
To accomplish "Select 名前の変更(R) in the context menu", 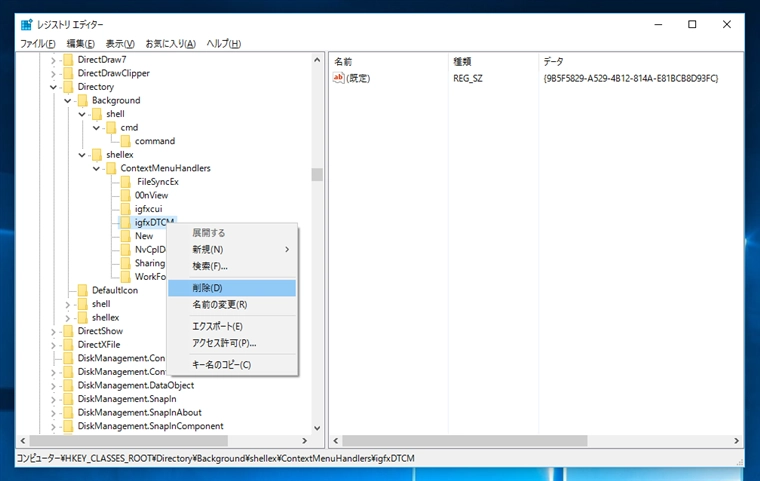I will click(x=232, y=305).
